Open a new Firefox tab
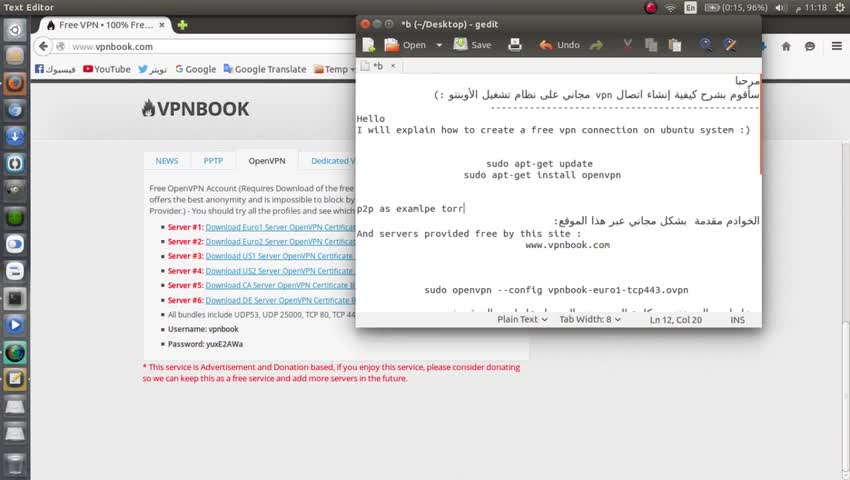Image resolution: width=850 pixels, height=480 pixels. coord(183,25)
